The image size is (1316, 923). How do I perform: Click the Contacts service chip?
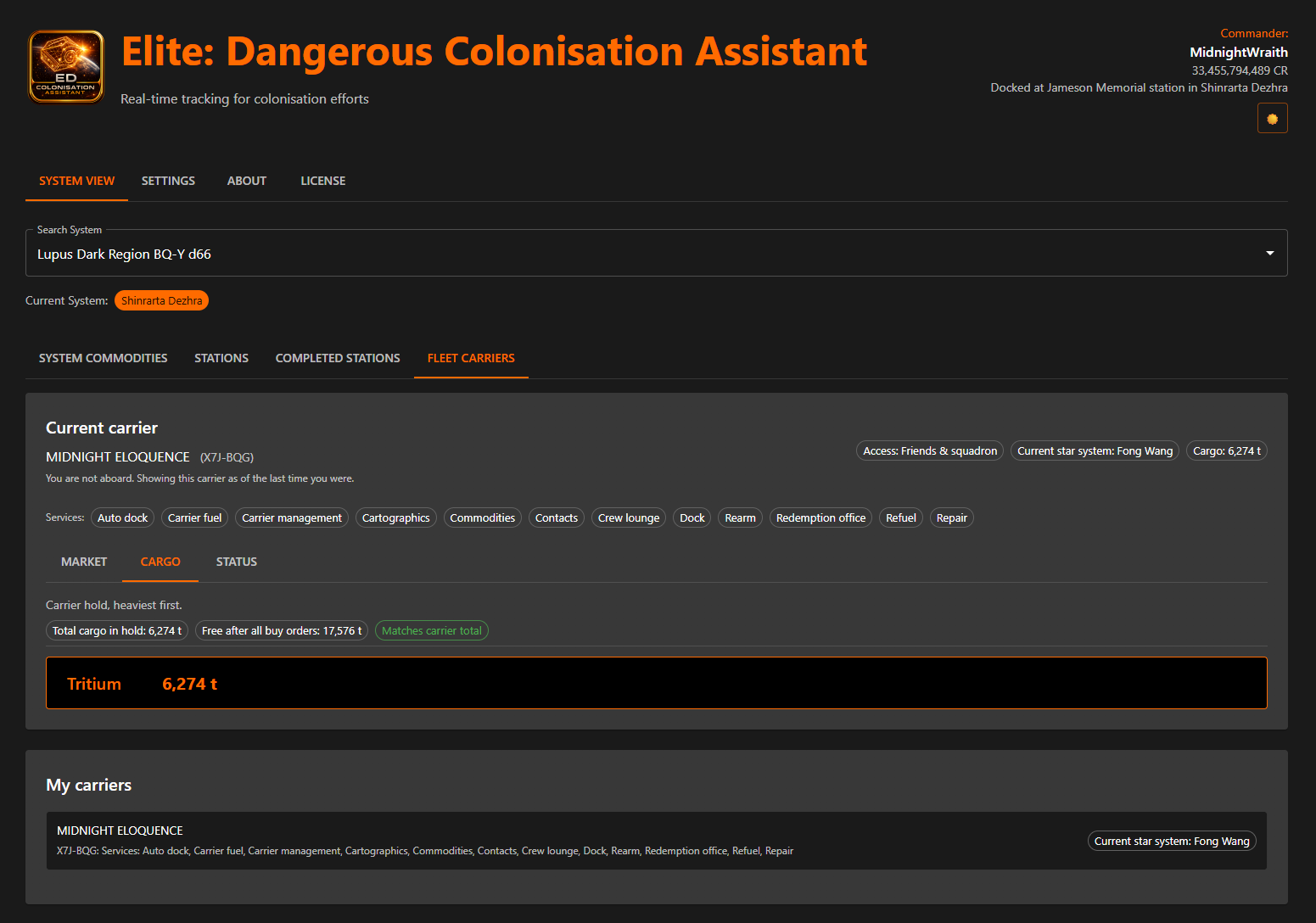557,517
